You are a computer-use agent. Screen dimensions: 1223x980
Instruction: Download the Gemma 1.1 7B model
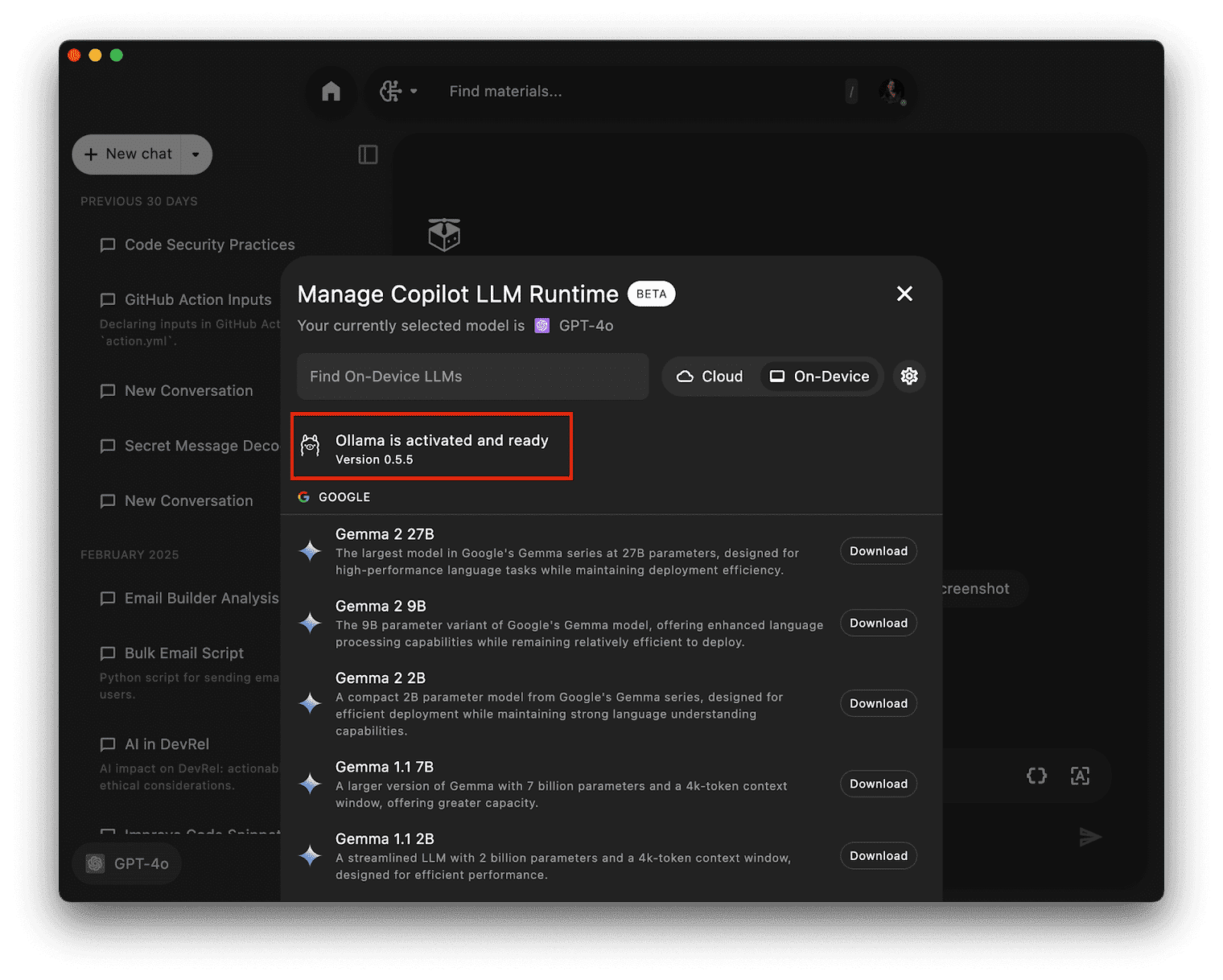(x=879, y=784)
